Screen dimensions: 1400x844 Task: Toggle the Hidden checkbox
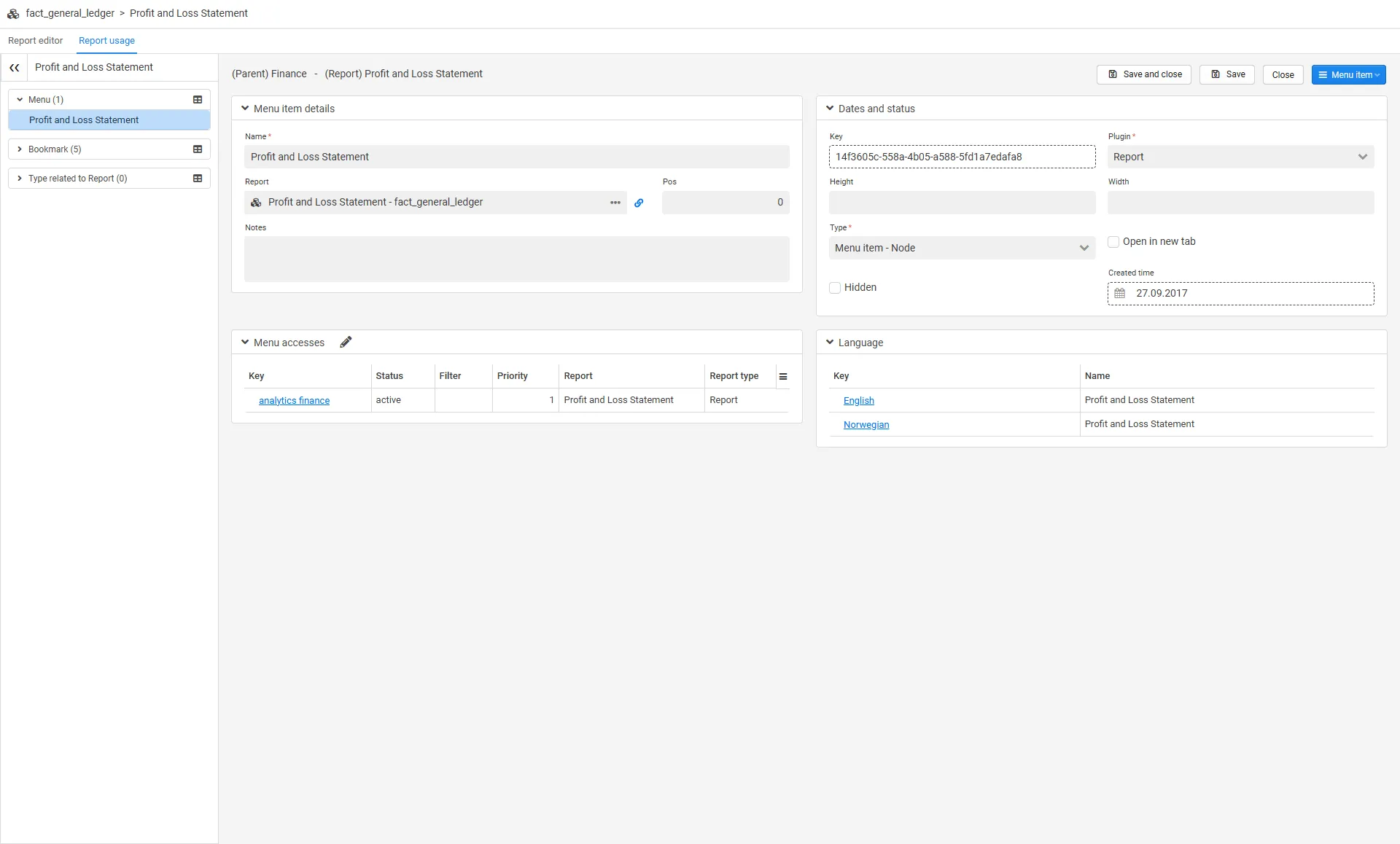836,288
